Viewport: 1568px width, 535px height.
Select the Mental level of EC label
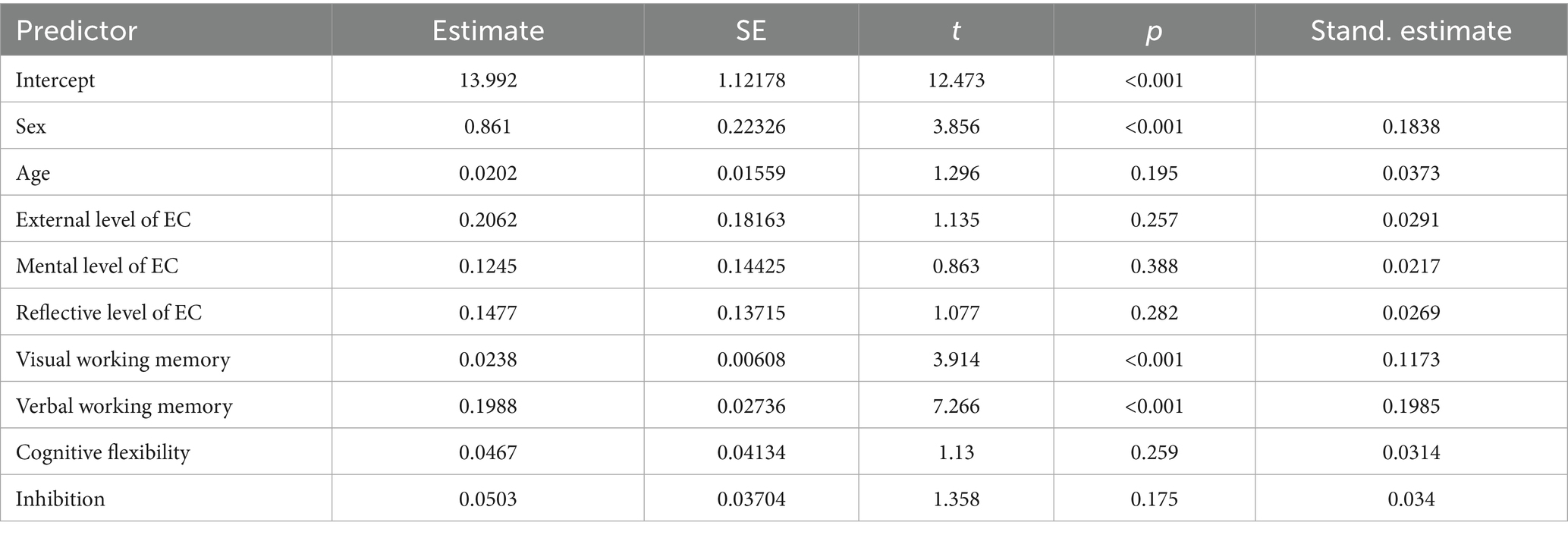[x=97, y=266]
